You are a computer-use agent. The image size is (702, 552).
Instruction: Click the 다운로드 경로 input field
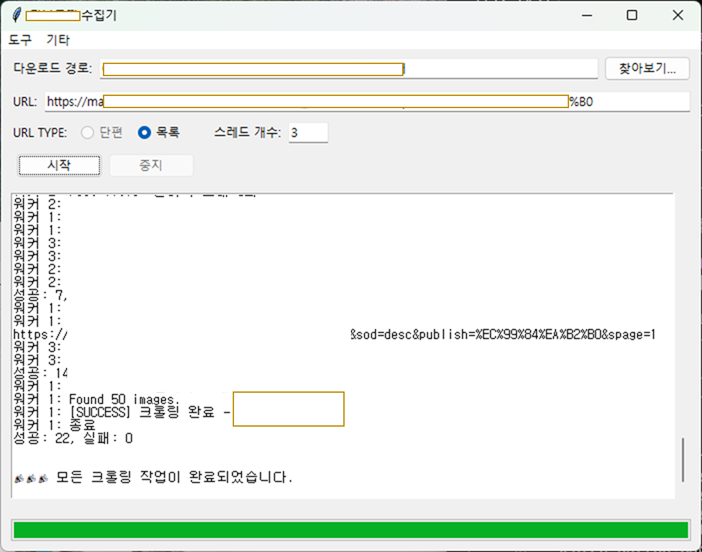(x=348, y=68)
